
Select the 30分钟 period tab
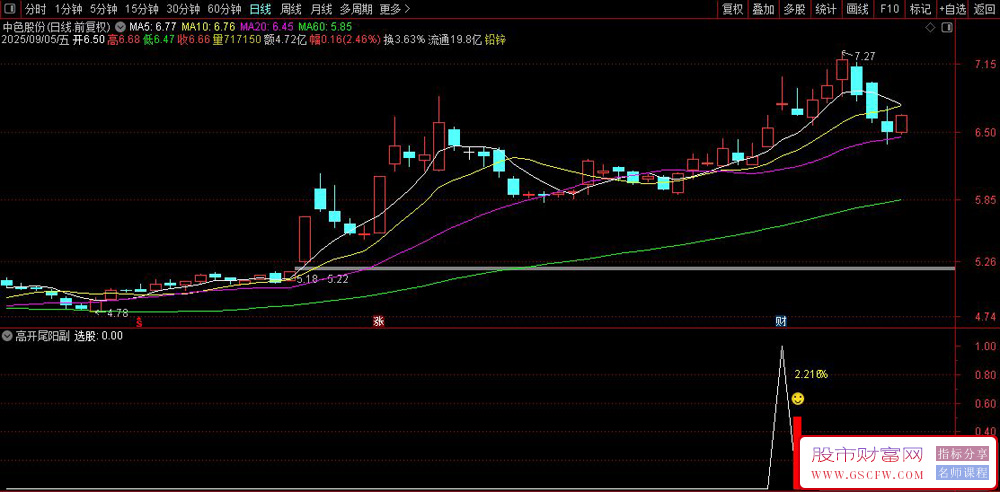tap(183, 9)
